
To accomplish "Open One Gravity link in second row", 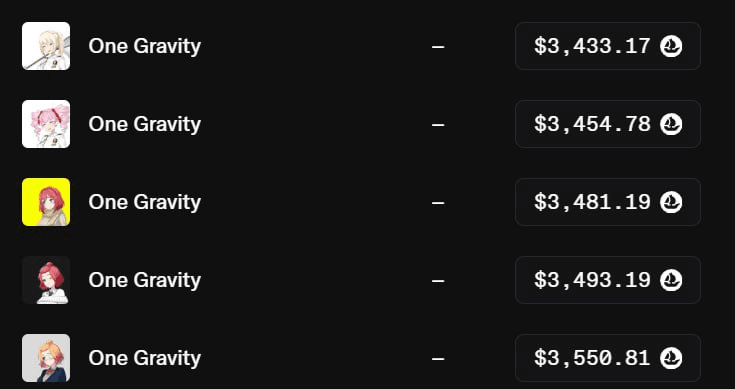I will (x=144, y=125).
